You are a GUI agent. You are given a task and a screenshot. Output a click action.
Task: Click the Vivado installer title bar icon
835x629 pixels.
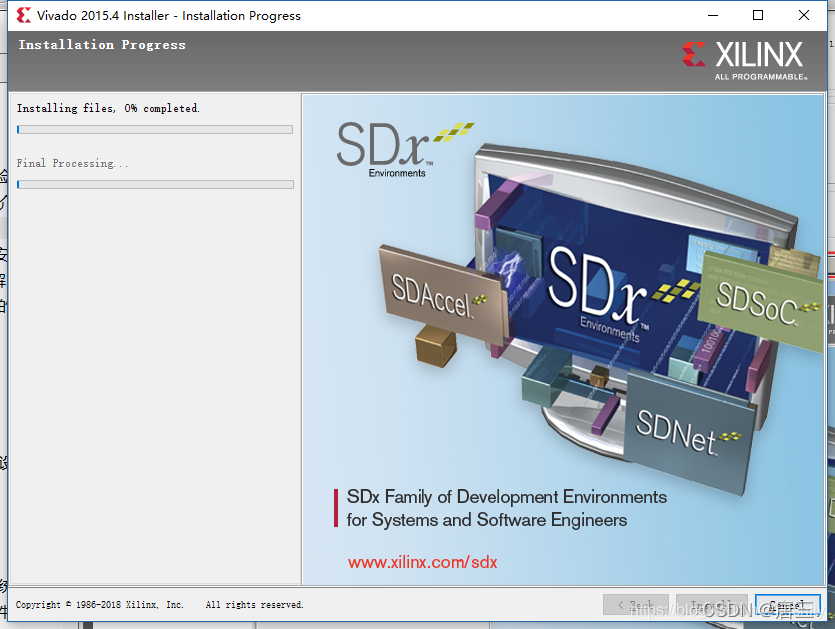[23, 15]
